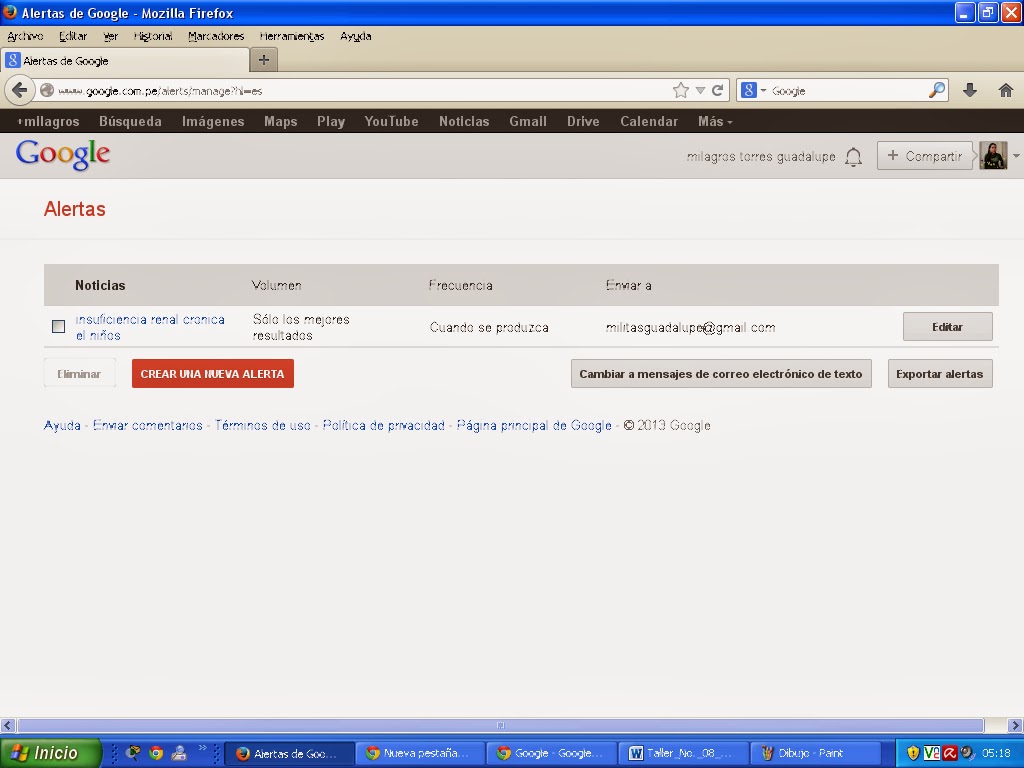Open the URL history dropdown arrow
Image resolution: width=1024 pixels, height=768 pixels.
(700, 91)
